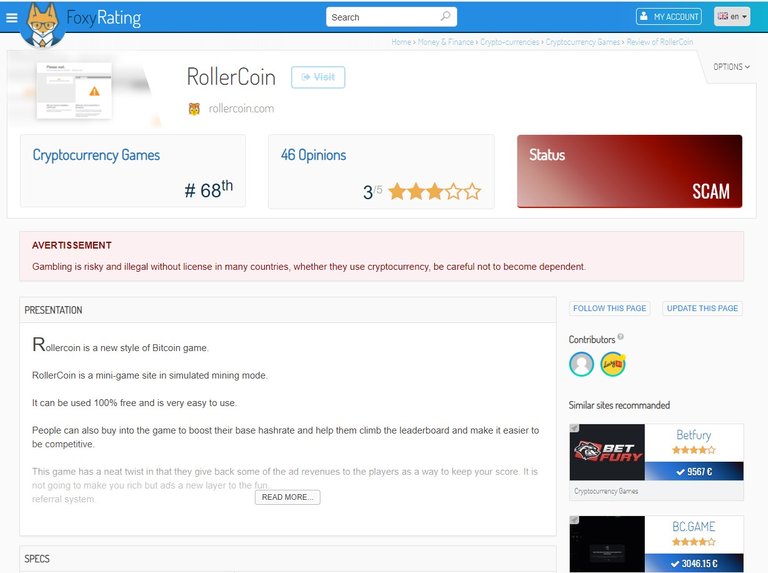Click the Status SCAM card

pos(629,171)
